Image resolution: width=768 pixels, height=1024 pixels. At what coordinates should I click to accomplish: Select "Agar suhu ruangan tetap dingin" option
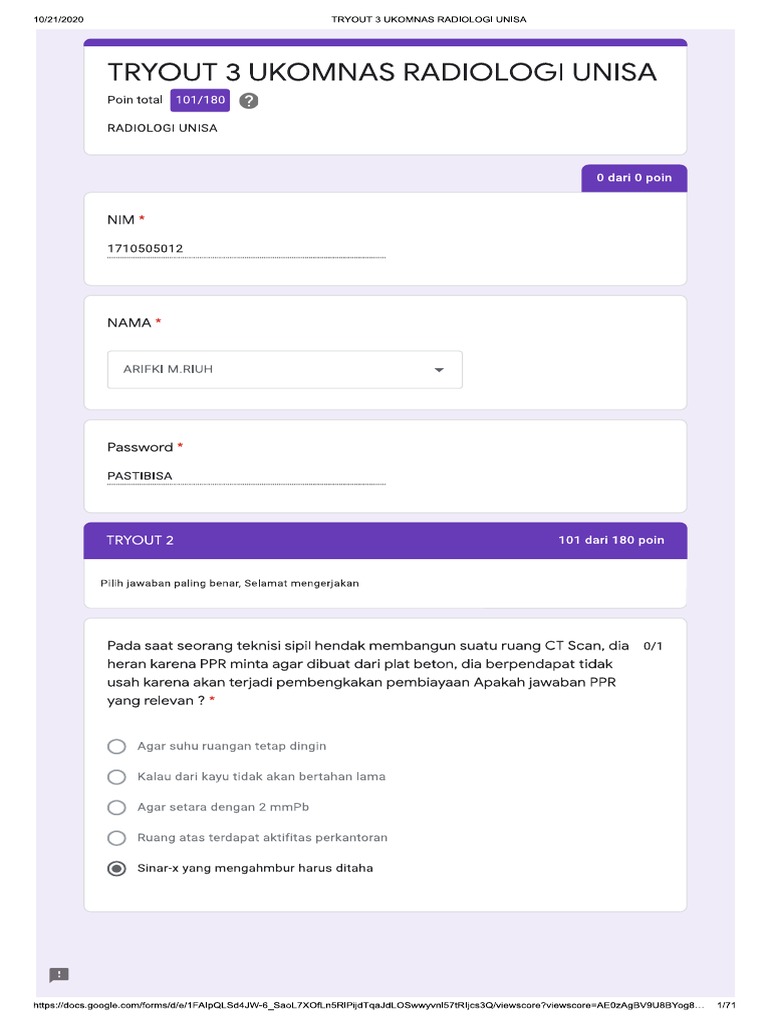pyautogui.click(x=117, y=746)
